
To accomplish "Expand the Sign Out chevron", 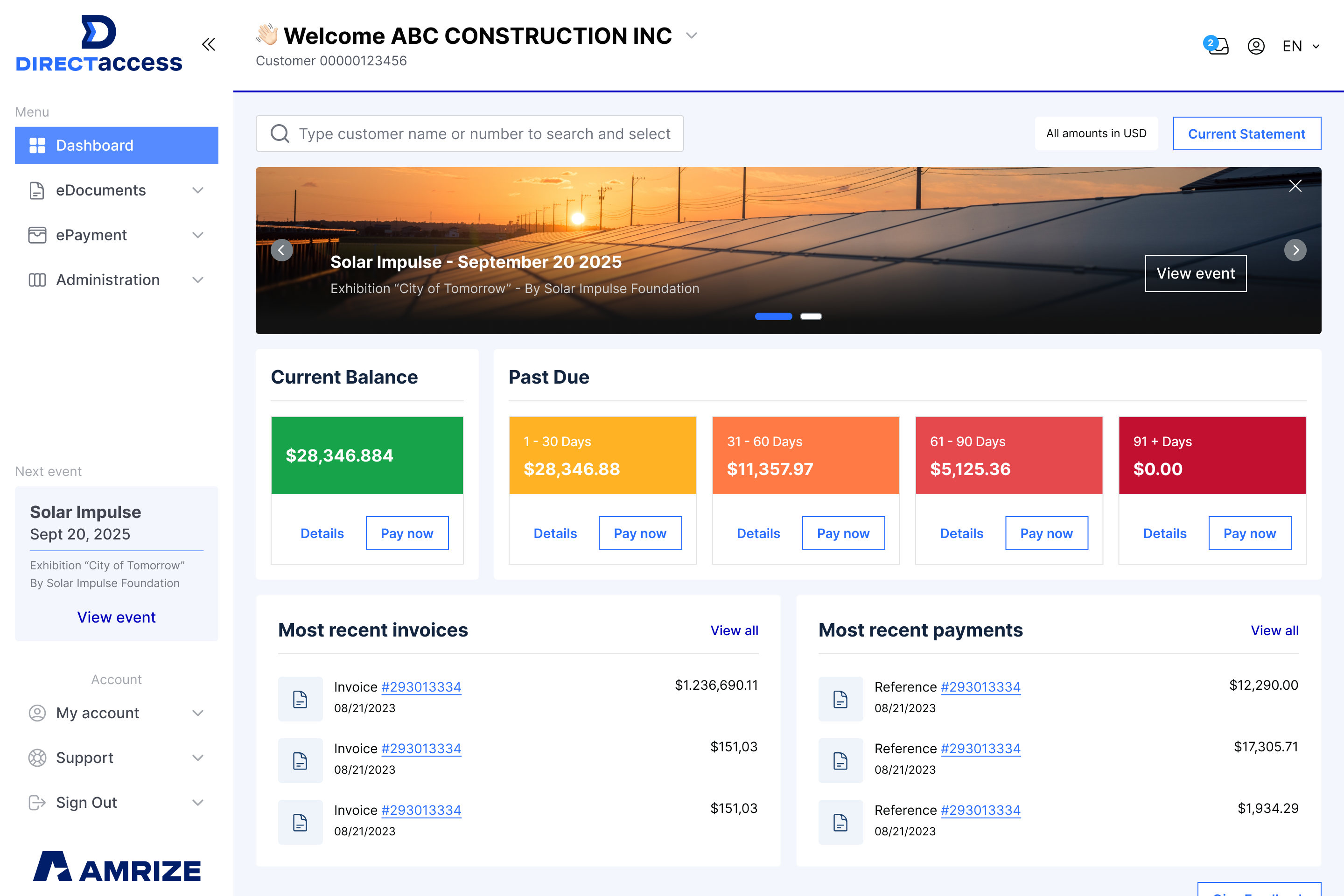I will tap(198, 802).
